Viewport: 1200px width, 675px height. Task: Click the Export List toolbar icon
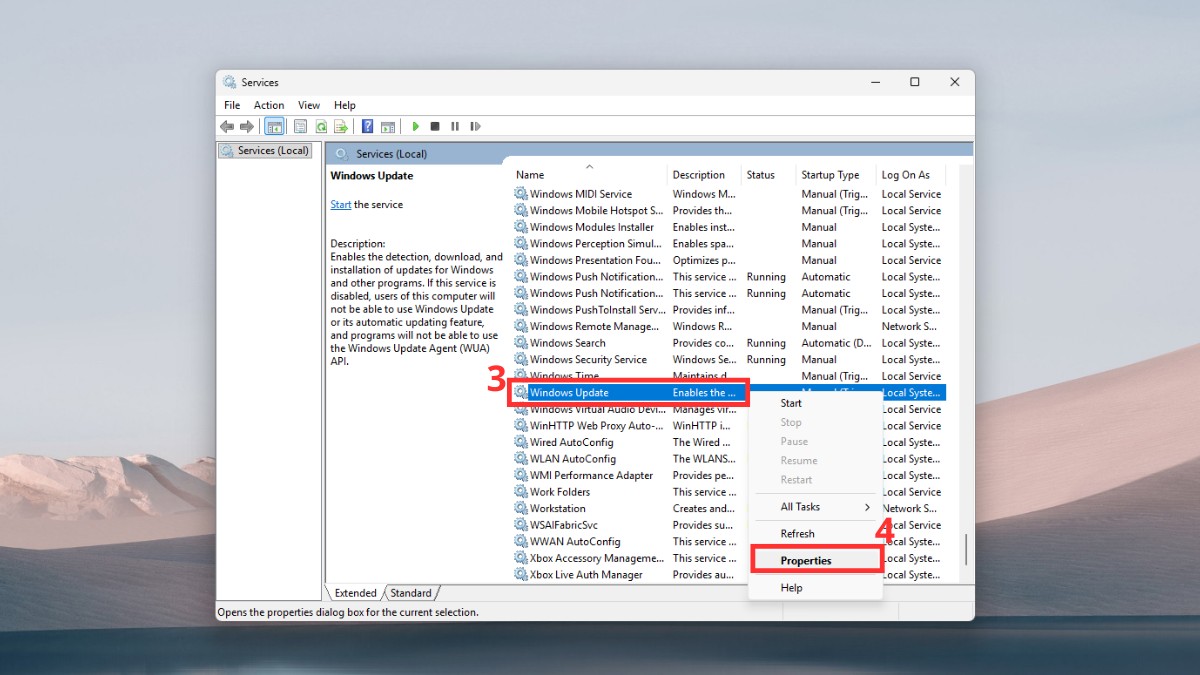(x=341, y=127)
